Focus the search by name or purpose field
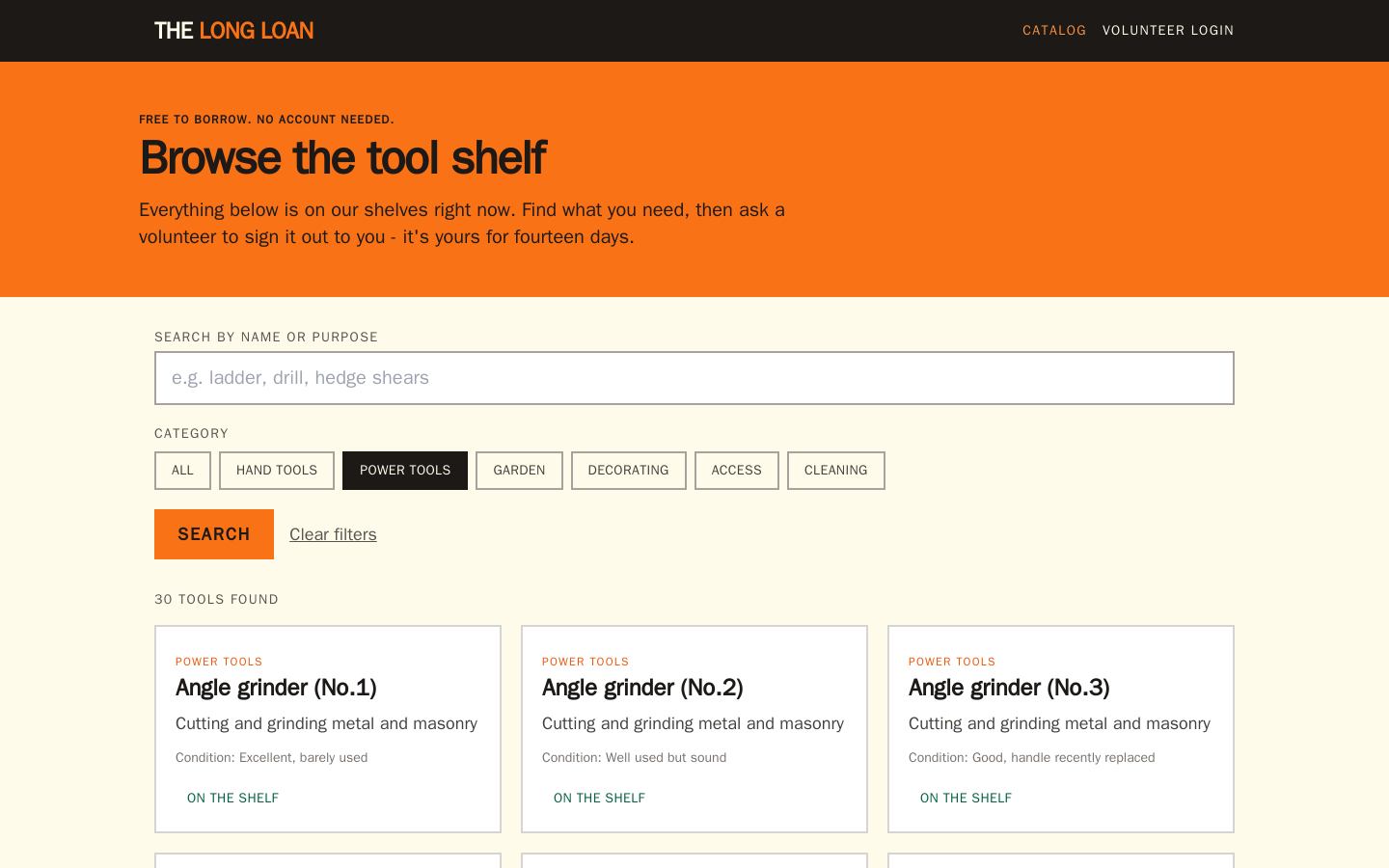This screenshot has width=1389, height=868. 694,378
